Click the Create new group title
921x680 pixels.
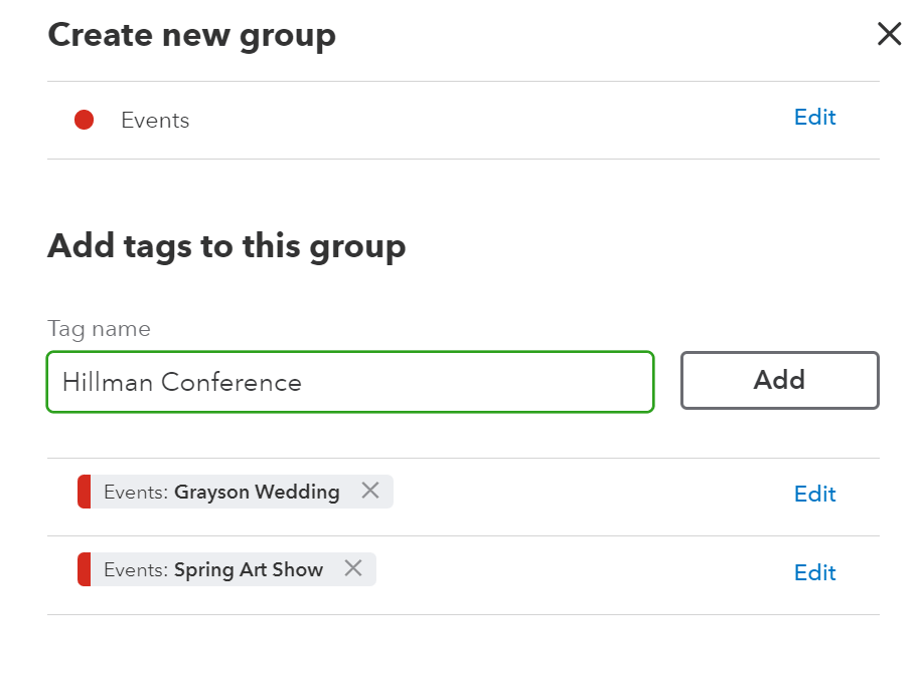point(190,34)
